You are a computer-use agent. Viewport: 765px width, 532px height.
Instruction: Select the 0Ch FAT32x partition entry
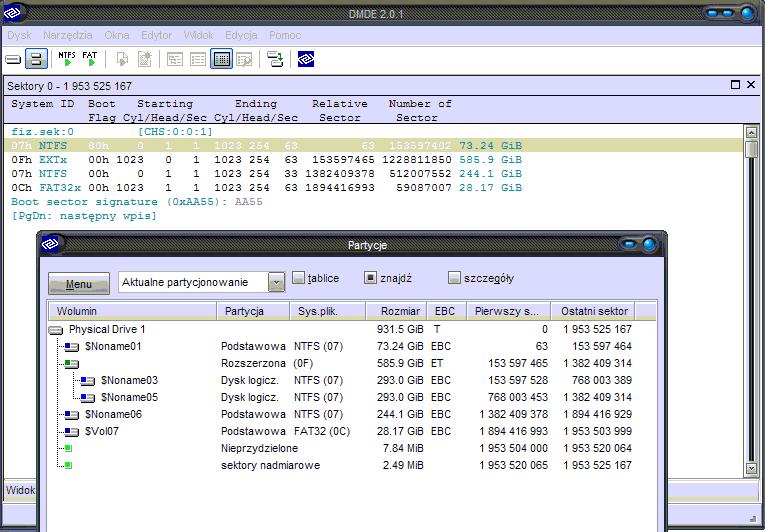[x=266, y=188]
